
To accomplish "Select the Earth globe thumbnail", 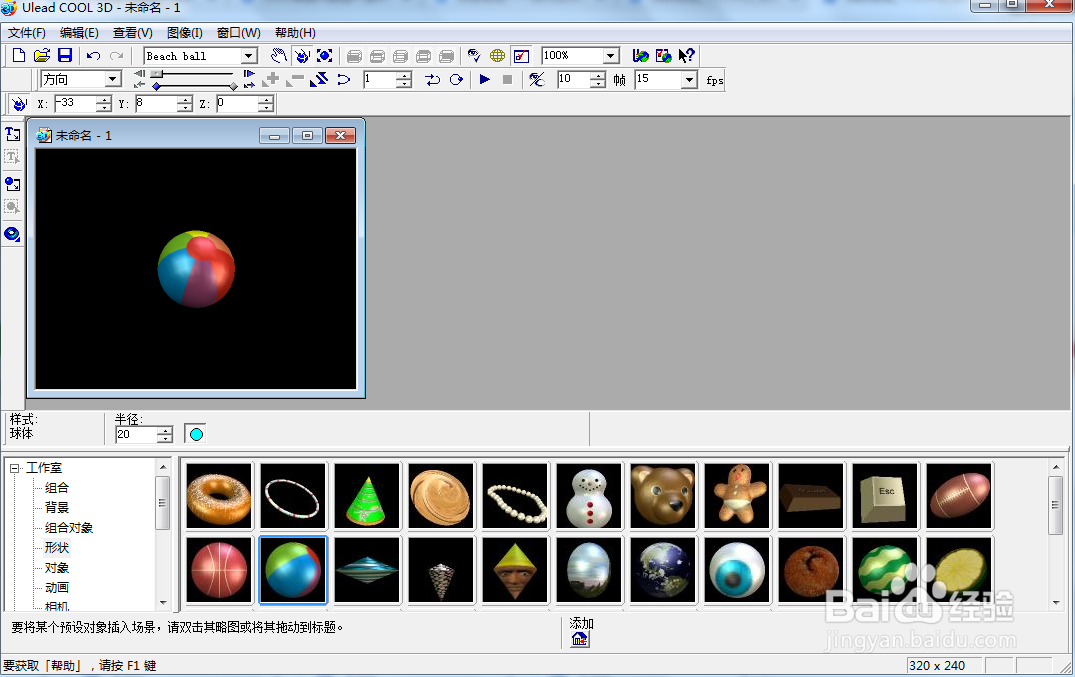I will pyautogui.click(x=663, y=570).
